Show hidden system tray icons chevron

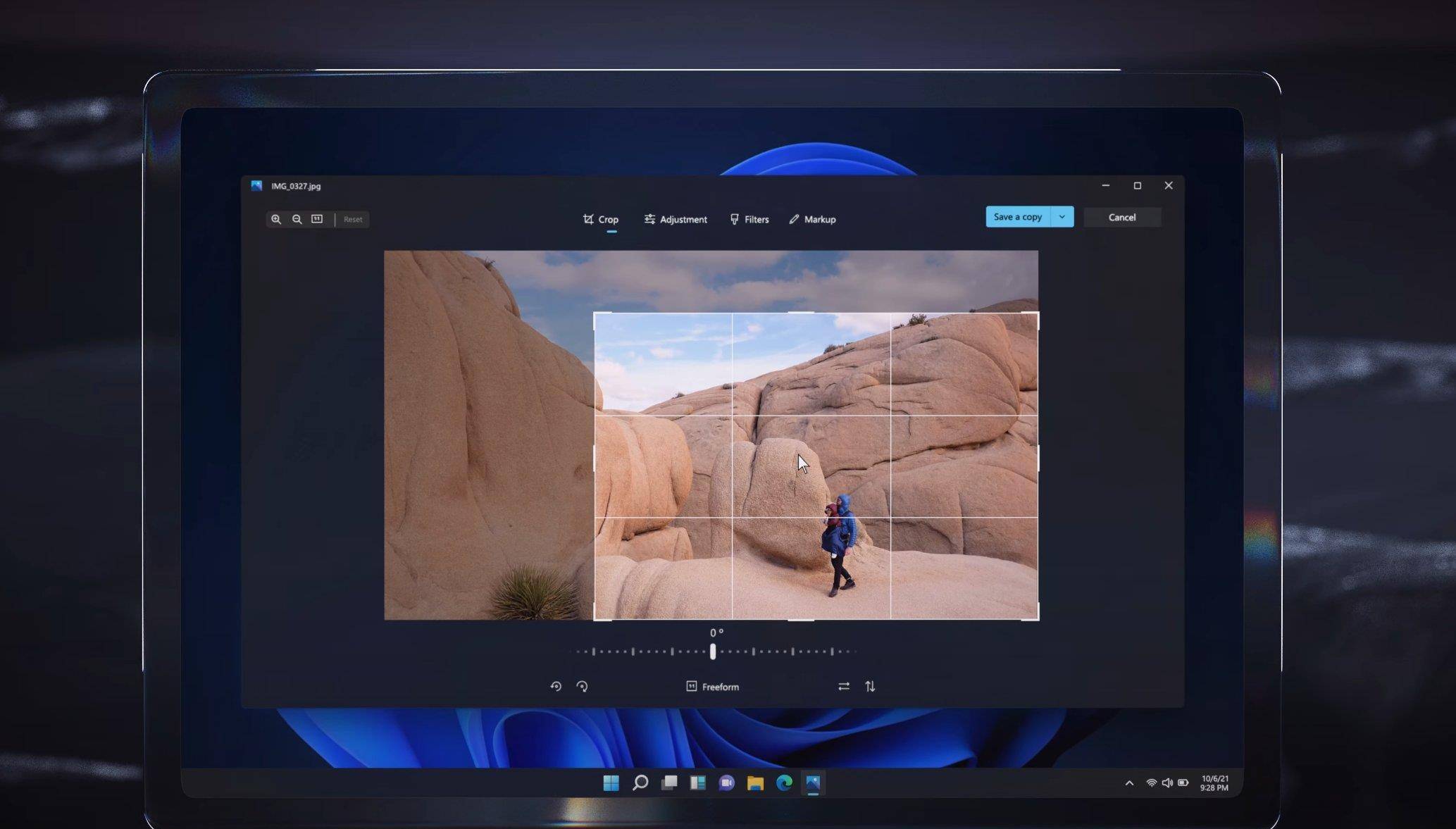tap(1129, 783)
